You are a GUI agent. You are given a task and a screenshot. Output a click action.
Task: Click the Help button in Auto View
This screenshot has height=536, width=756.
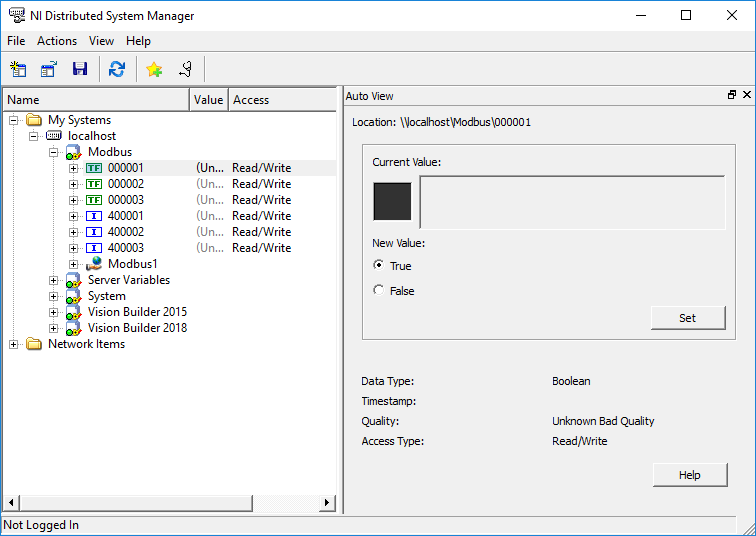689,475
